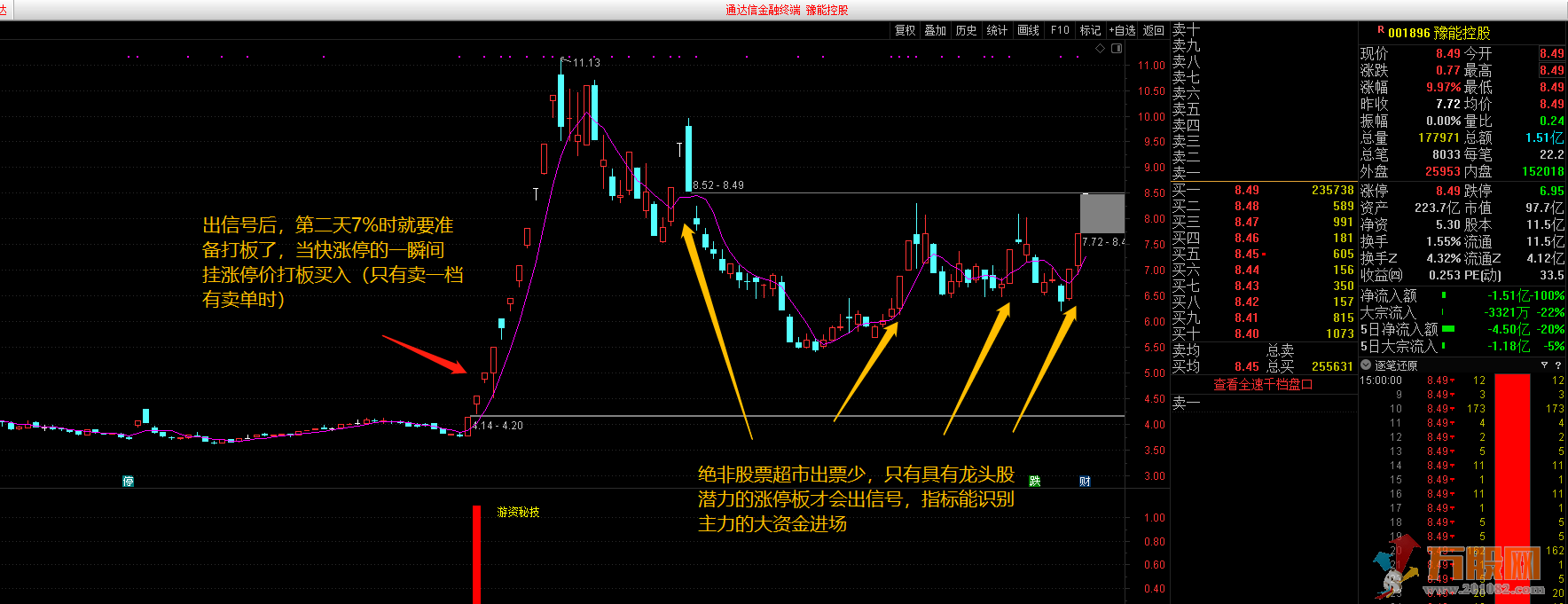Click the stock title 001896 豫能控股
This screenshot has width=1568, height=604.
pos(1439,33)
